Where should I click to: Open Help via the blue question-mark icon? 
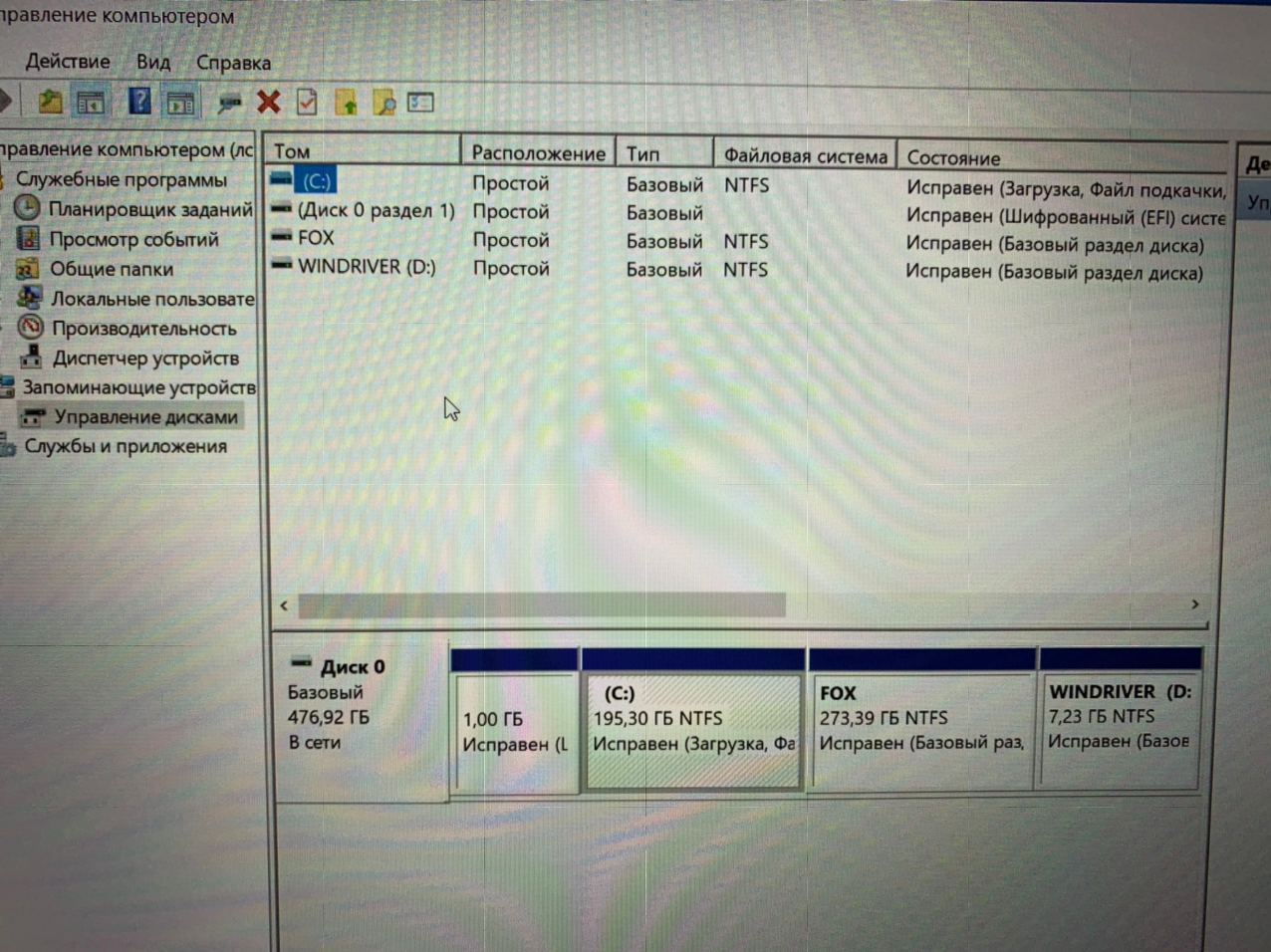139,101
